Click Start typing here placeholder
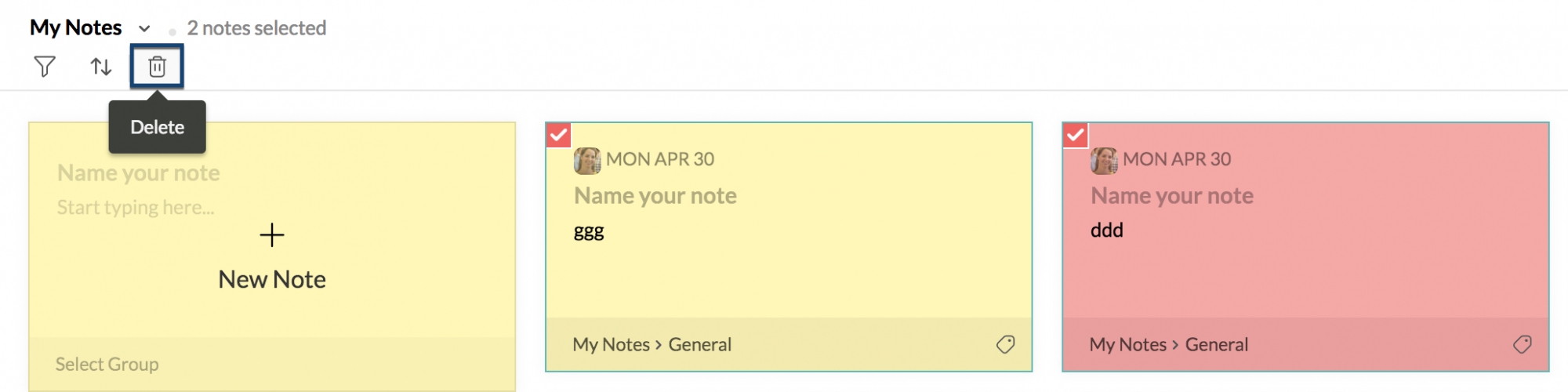The image size is (1568, 392). click(x=135, y=208)
